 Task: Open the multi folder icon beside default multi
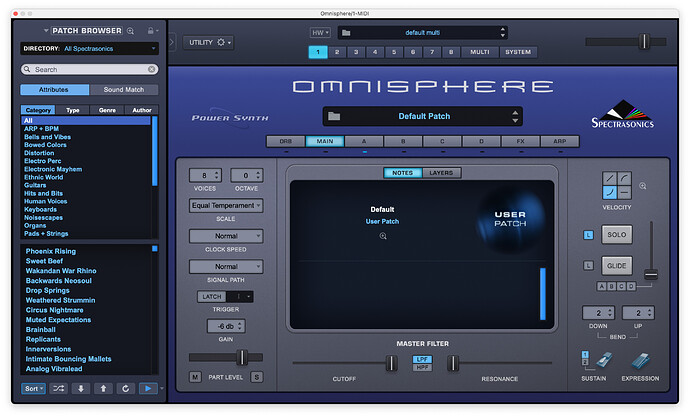point(346,33)
